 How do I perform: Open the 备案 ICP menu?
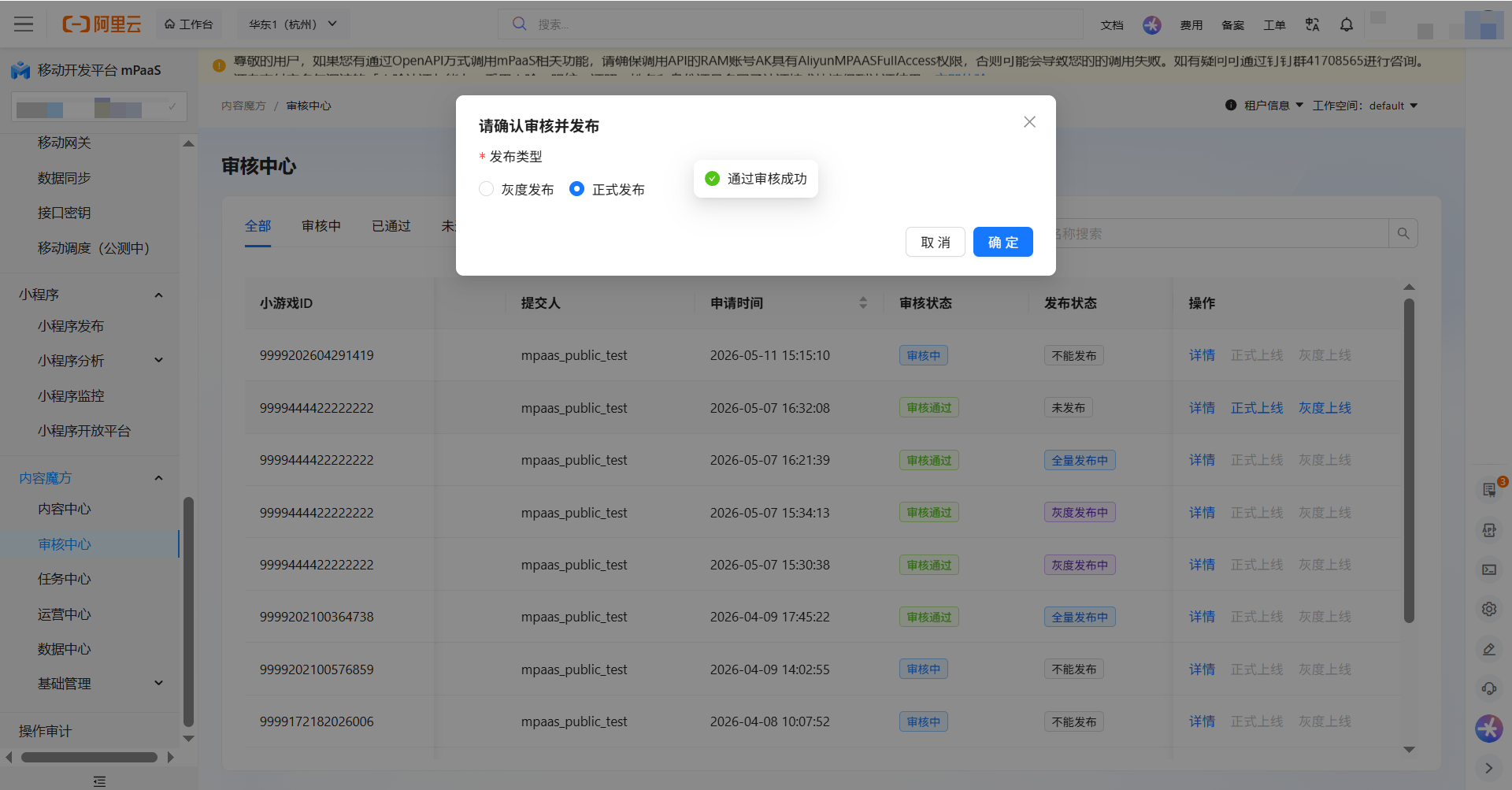1233,25
